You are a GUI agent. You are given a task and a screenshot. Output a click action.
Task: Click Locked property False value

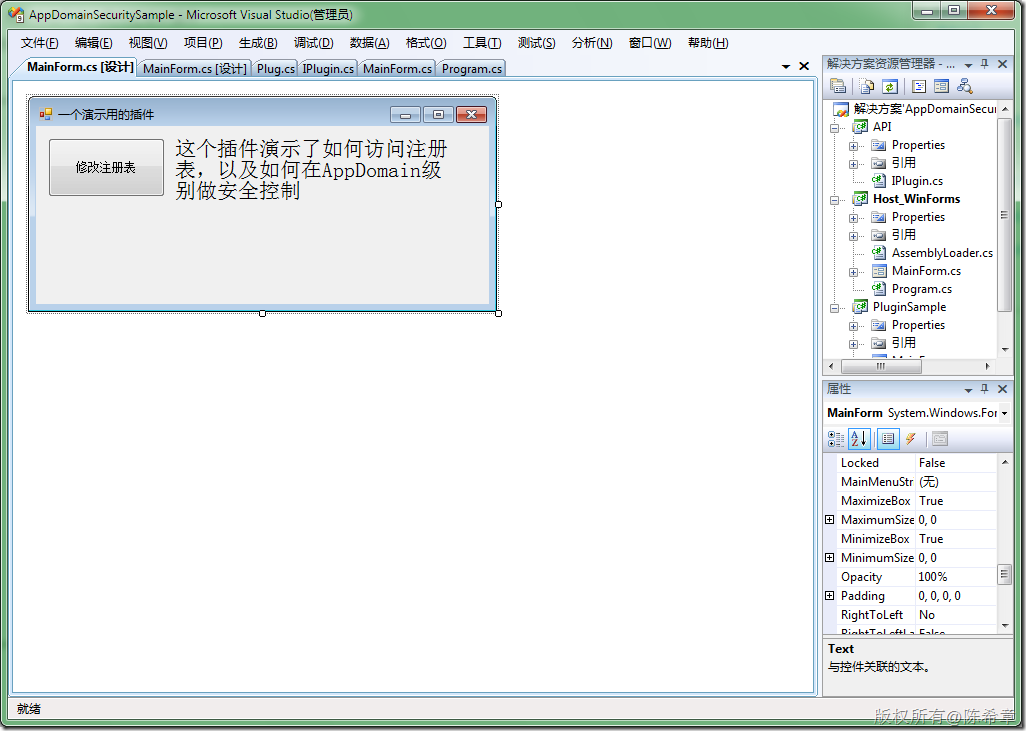point(955,463)
